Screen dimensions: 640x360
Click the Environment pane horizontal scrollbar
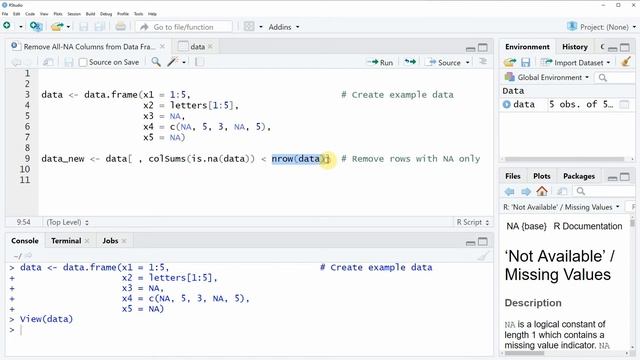pos(564,159)
